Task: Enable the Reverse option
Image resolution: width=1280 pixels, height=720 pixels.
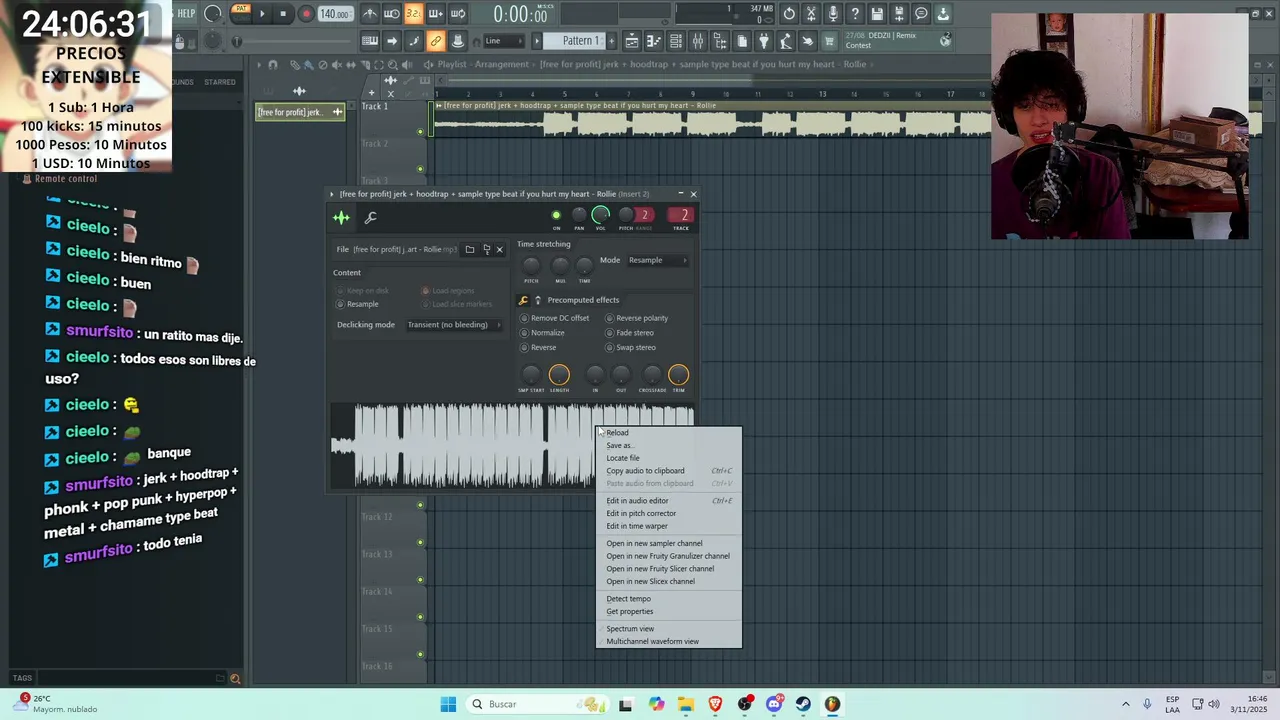Action: pos(538,348)
